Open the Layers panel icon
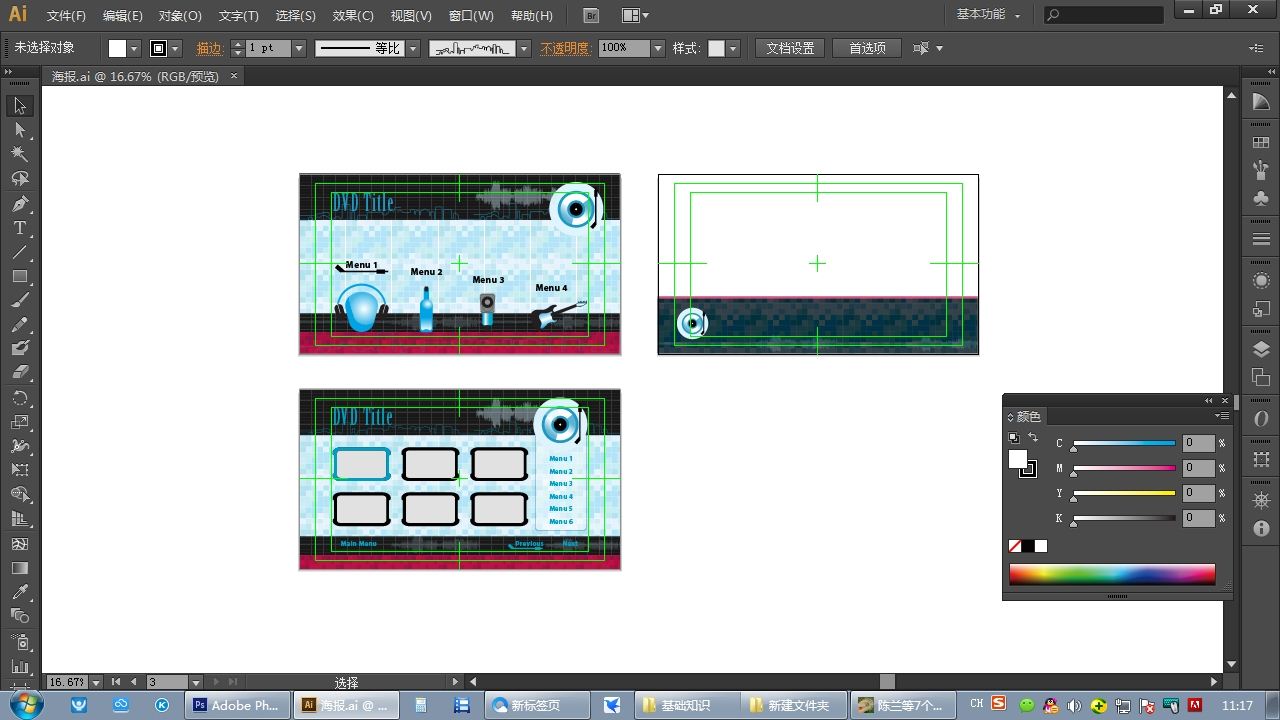This screenshot has height=720, width=1280. (x=1261, y=349)
